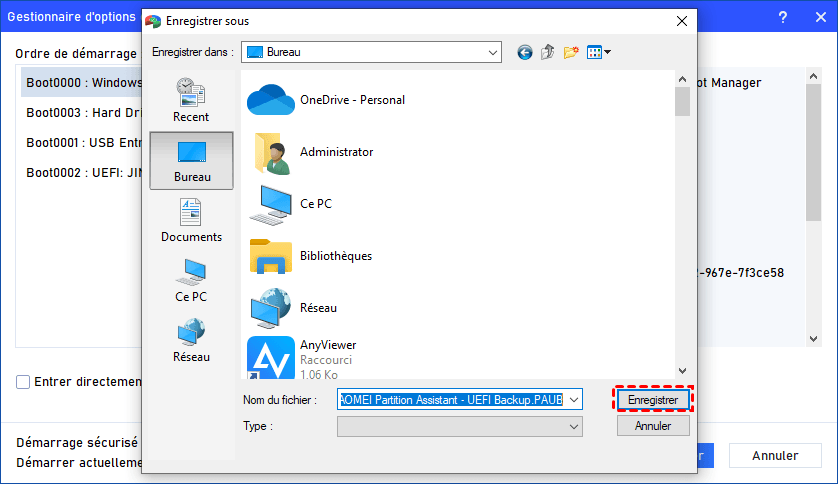Select Ce PC in the places sidebar
Viewport: 838px width, 484px height.
coord(191,280)
